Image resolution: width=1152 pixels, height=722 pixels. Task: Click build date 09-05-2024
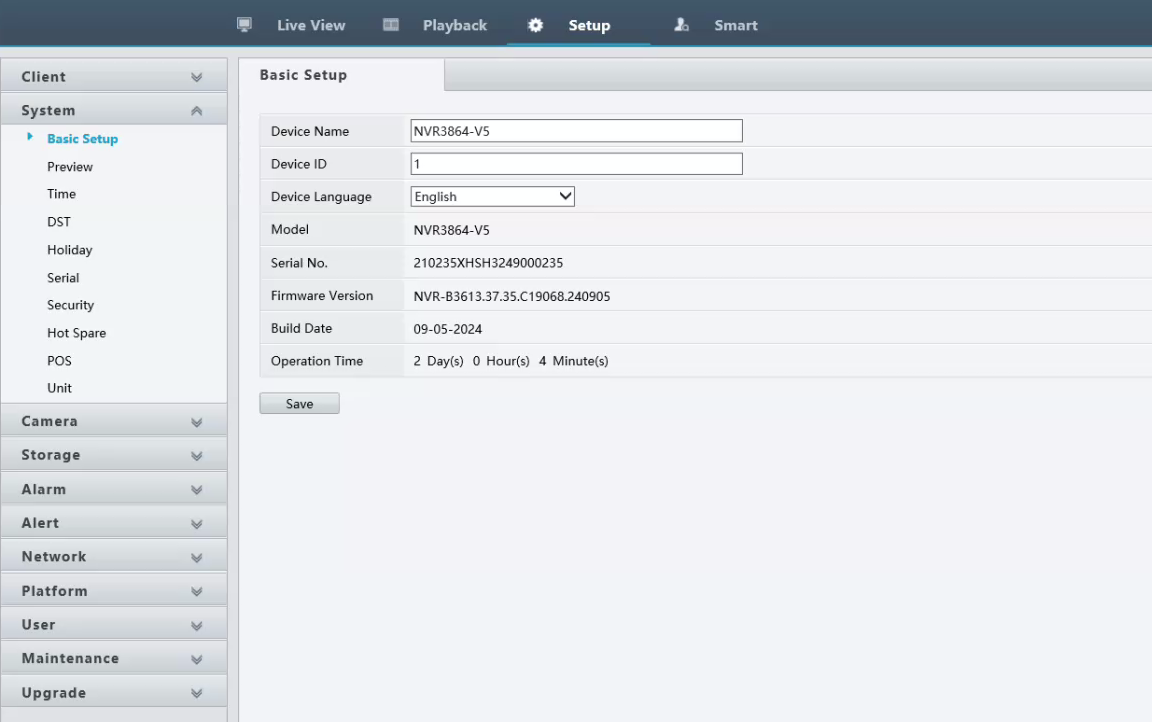(x=447, y=329)
